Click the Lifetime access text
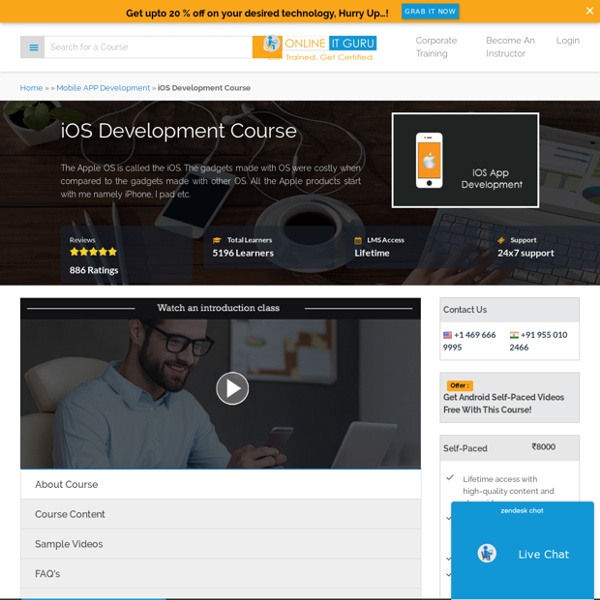The width and height of the screenshot is (600, 600). (x=372, y=253)
